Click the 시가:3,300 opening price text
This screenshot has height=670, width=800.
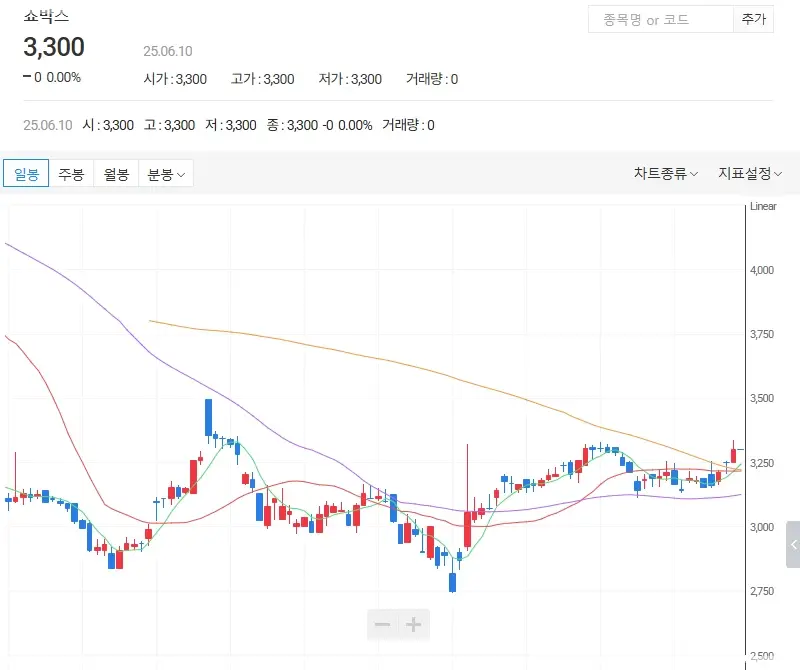175,79
